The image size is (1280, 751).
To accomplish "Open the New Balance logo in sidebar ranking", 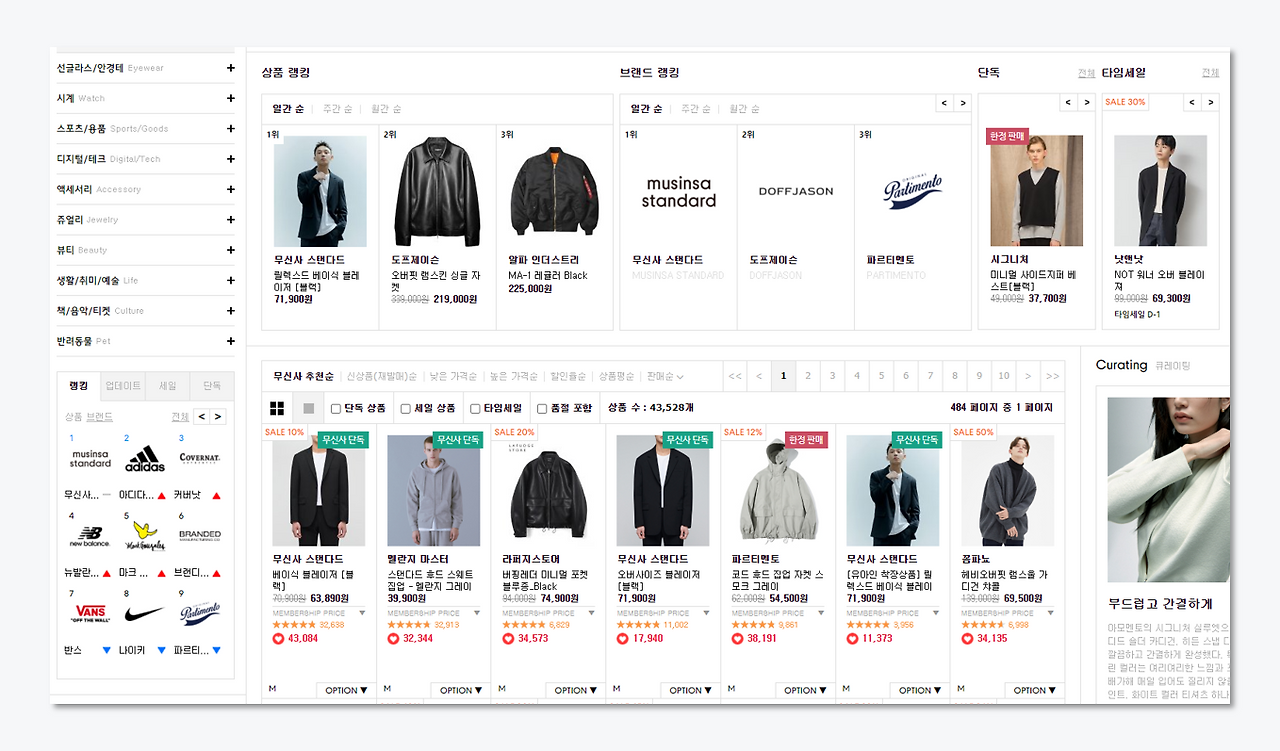I will (90, 536).
